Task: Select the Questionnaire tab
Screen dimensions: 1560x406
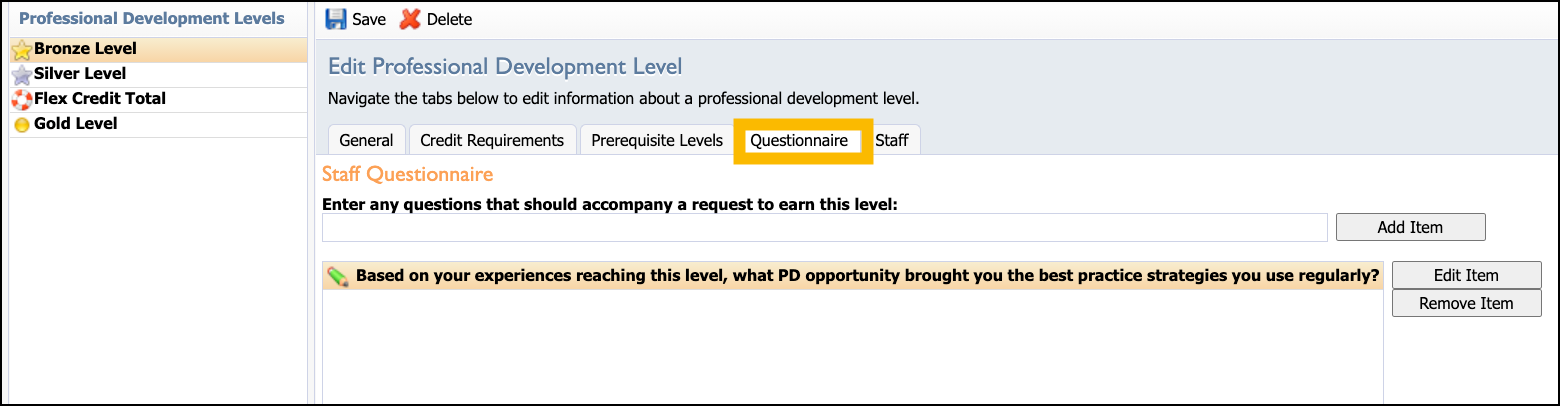Action: pos(799,140)
